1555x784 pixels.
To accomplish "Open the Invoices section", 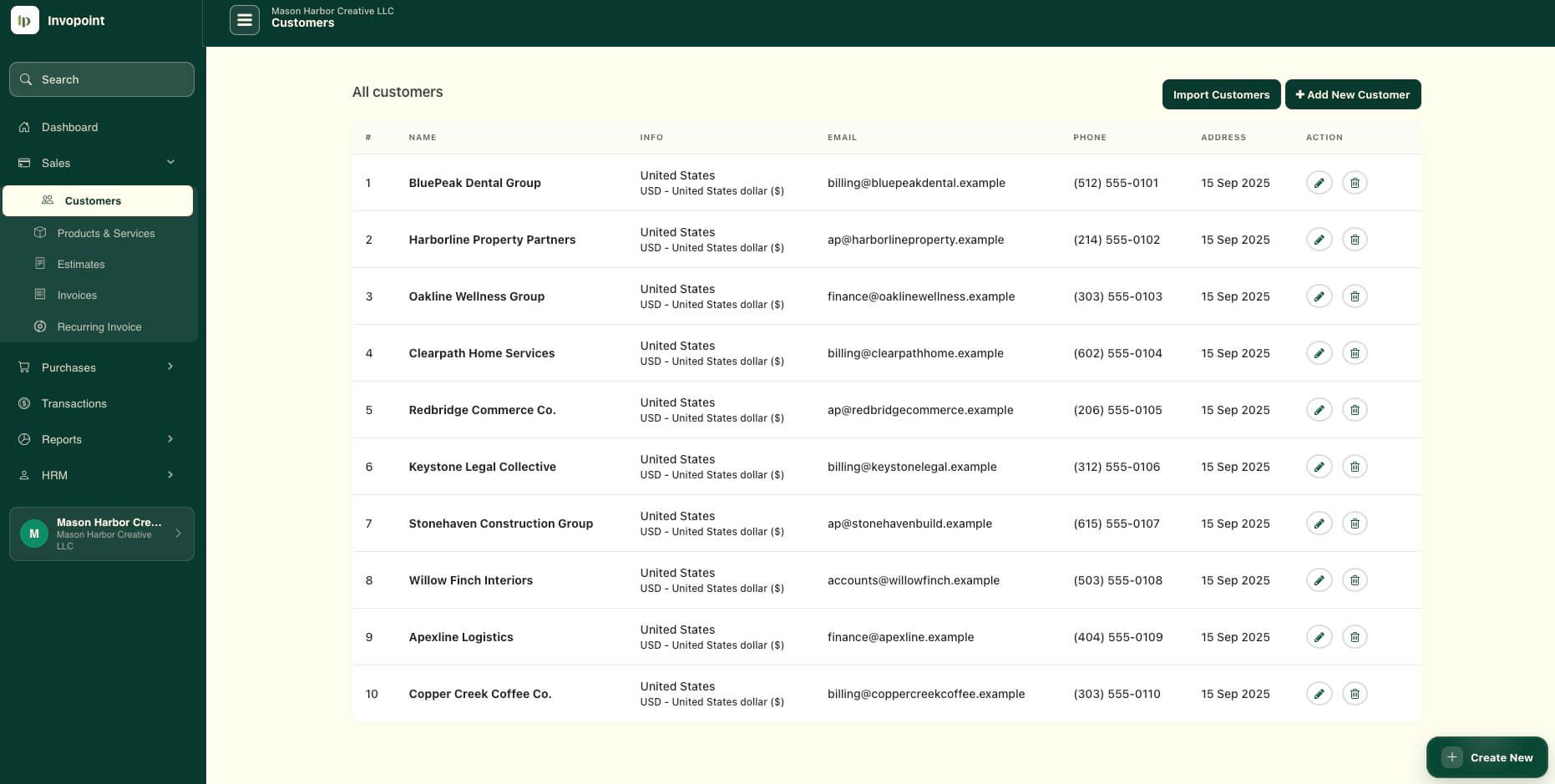I will 77,295.
